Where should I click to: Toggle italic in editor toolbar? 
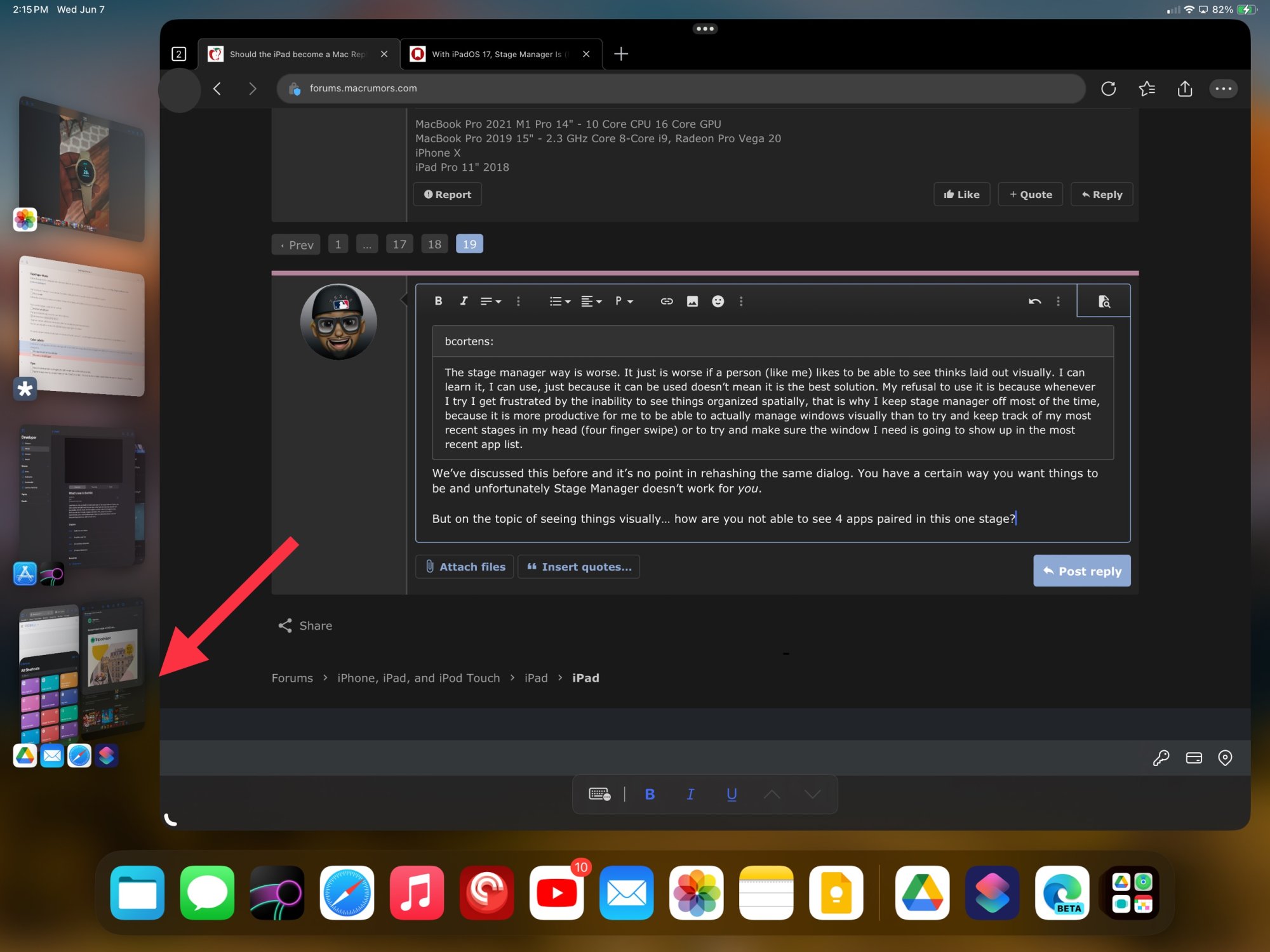(x=464, y=301)
